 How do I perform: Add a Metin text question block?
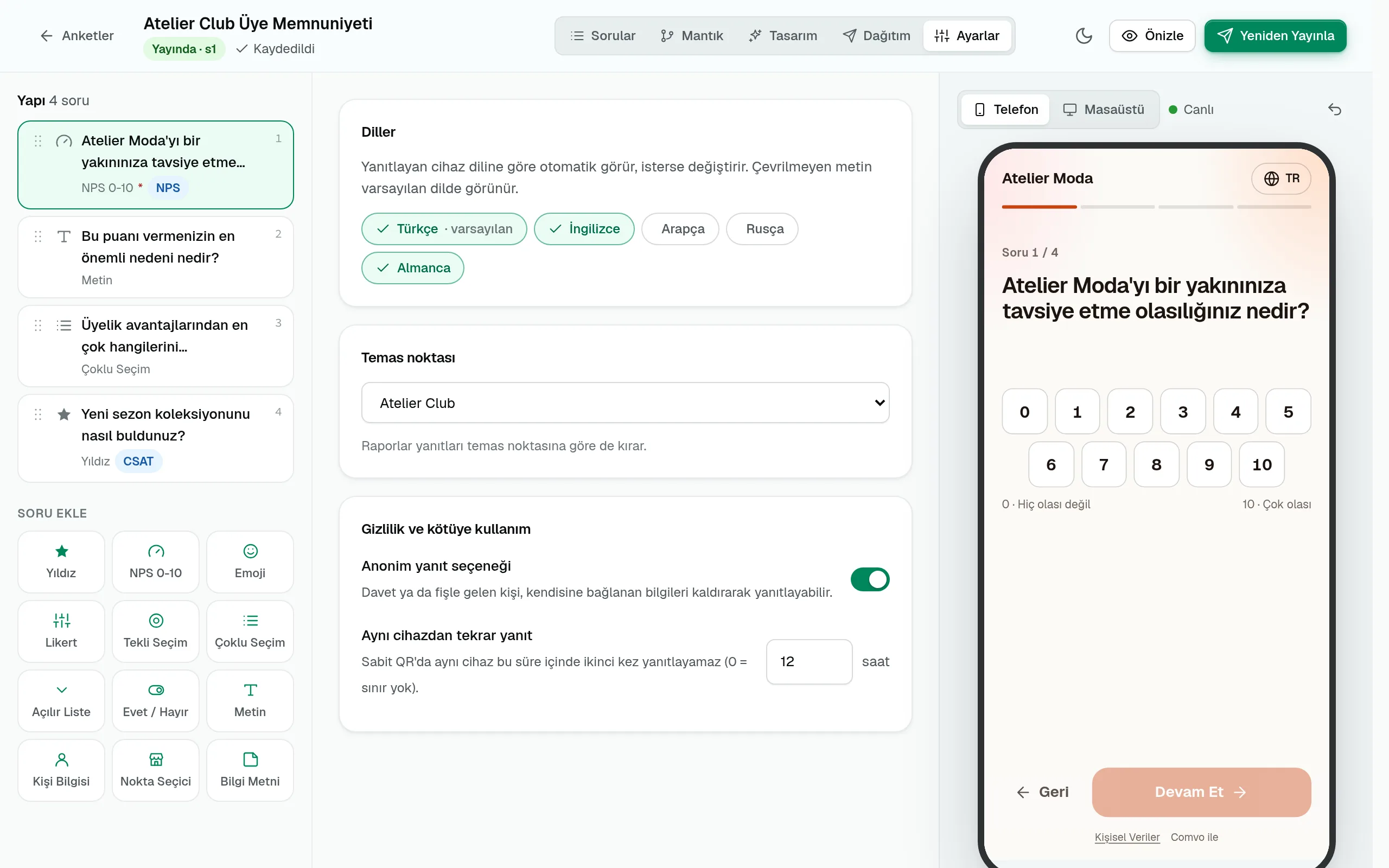tap(250, 700)
